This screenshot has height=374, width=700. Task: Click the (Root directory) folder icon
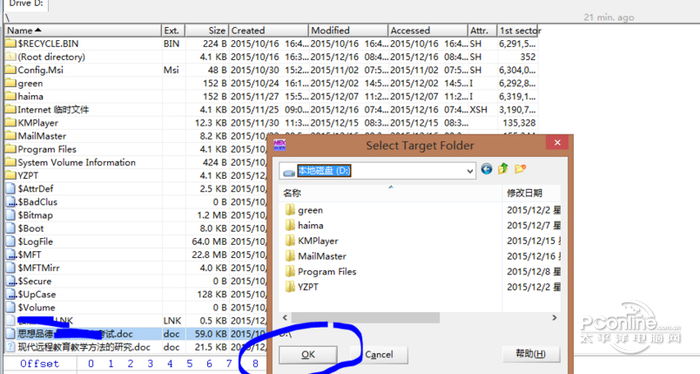(x=10, y=57)
